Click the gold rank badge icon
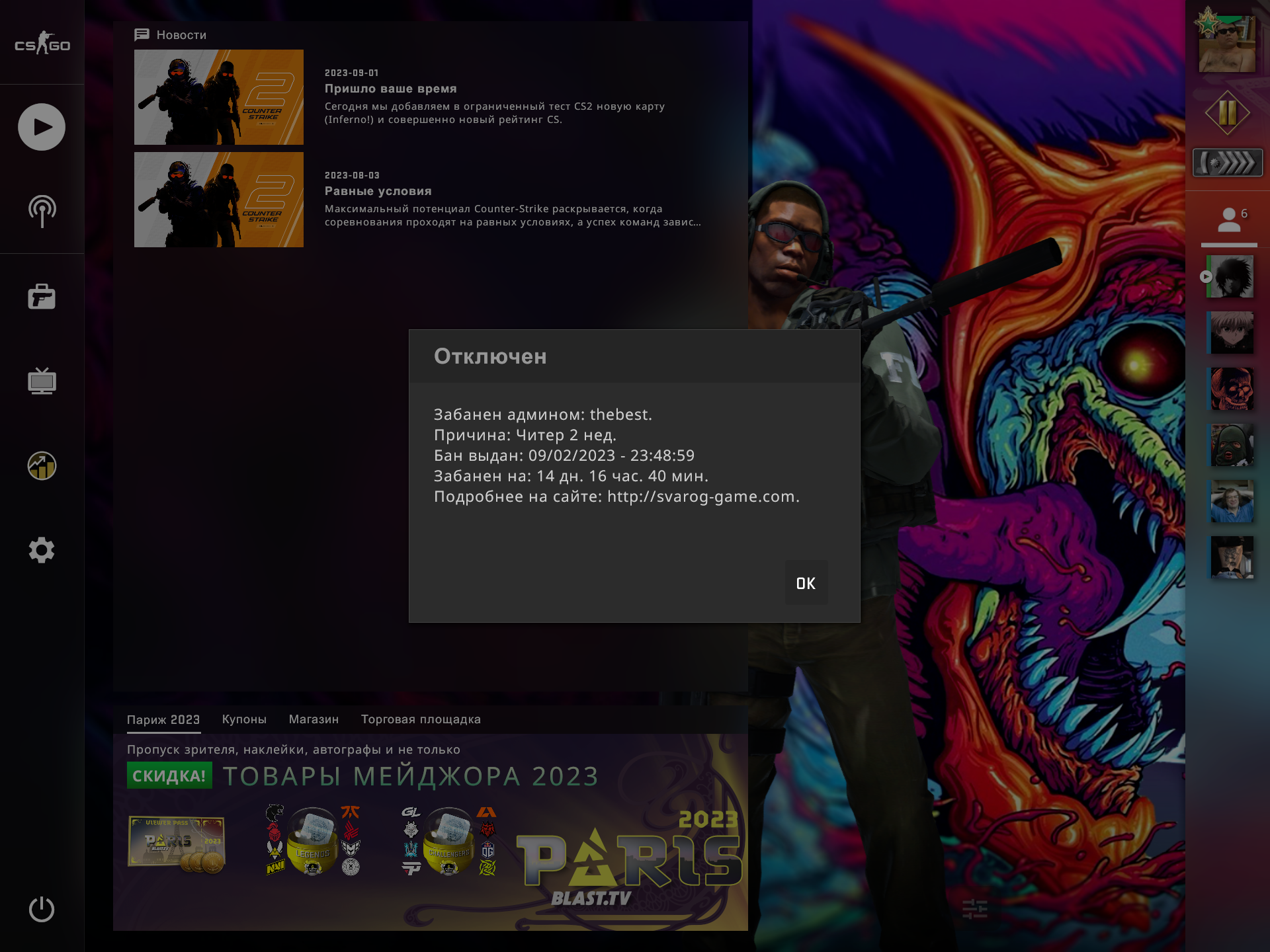 click(x=1227, y=112)
